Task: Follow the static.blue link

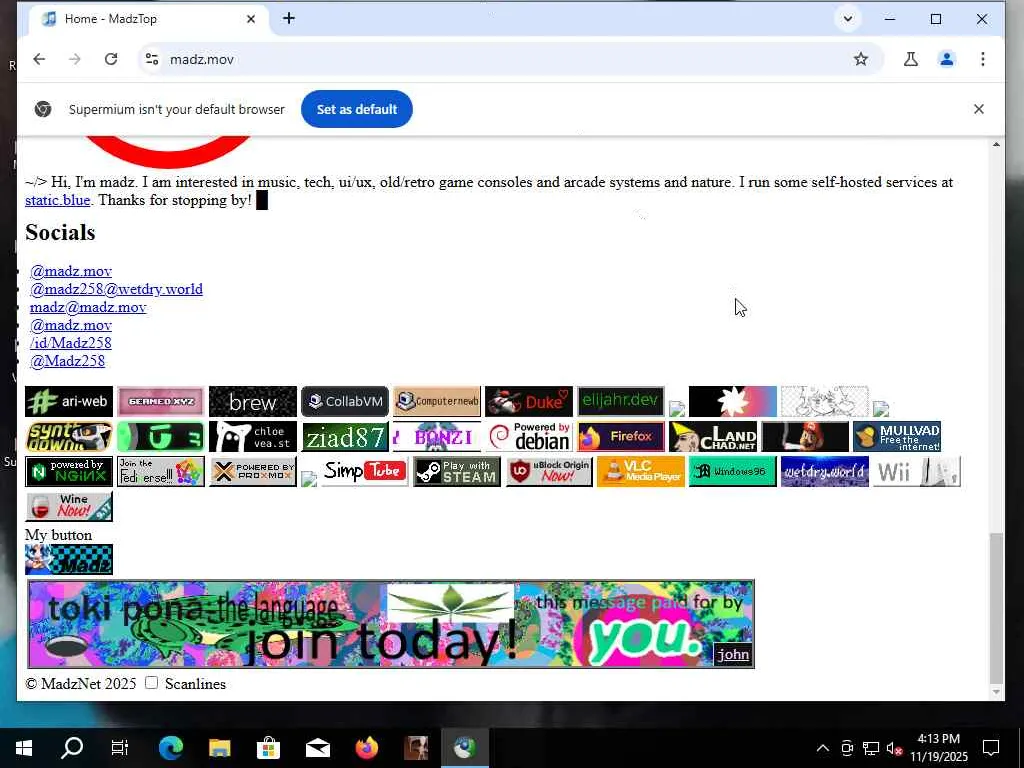Action: 57,200
